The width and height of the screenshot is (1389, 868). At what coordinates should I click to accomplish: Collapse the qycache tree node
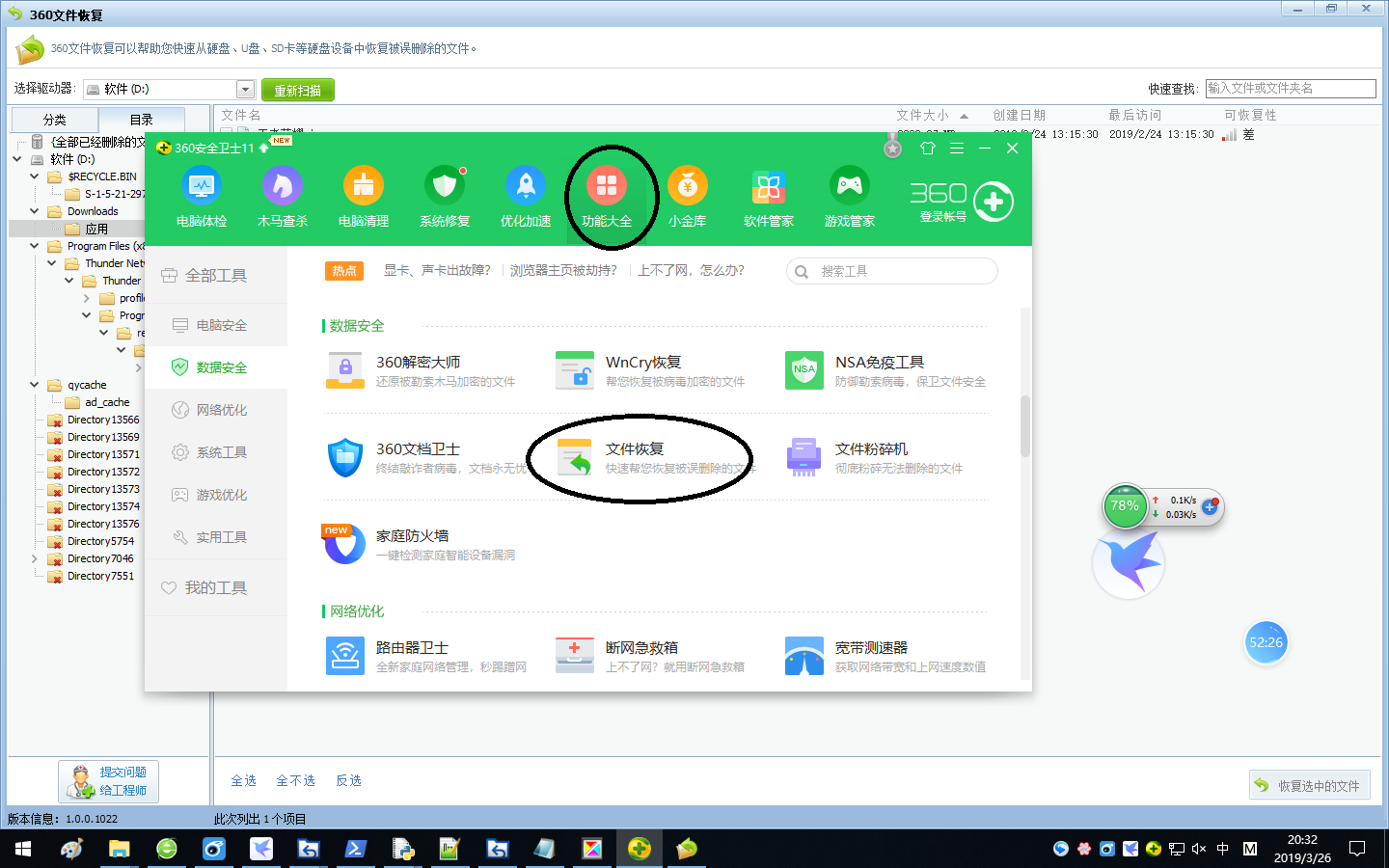pos(35,385)
